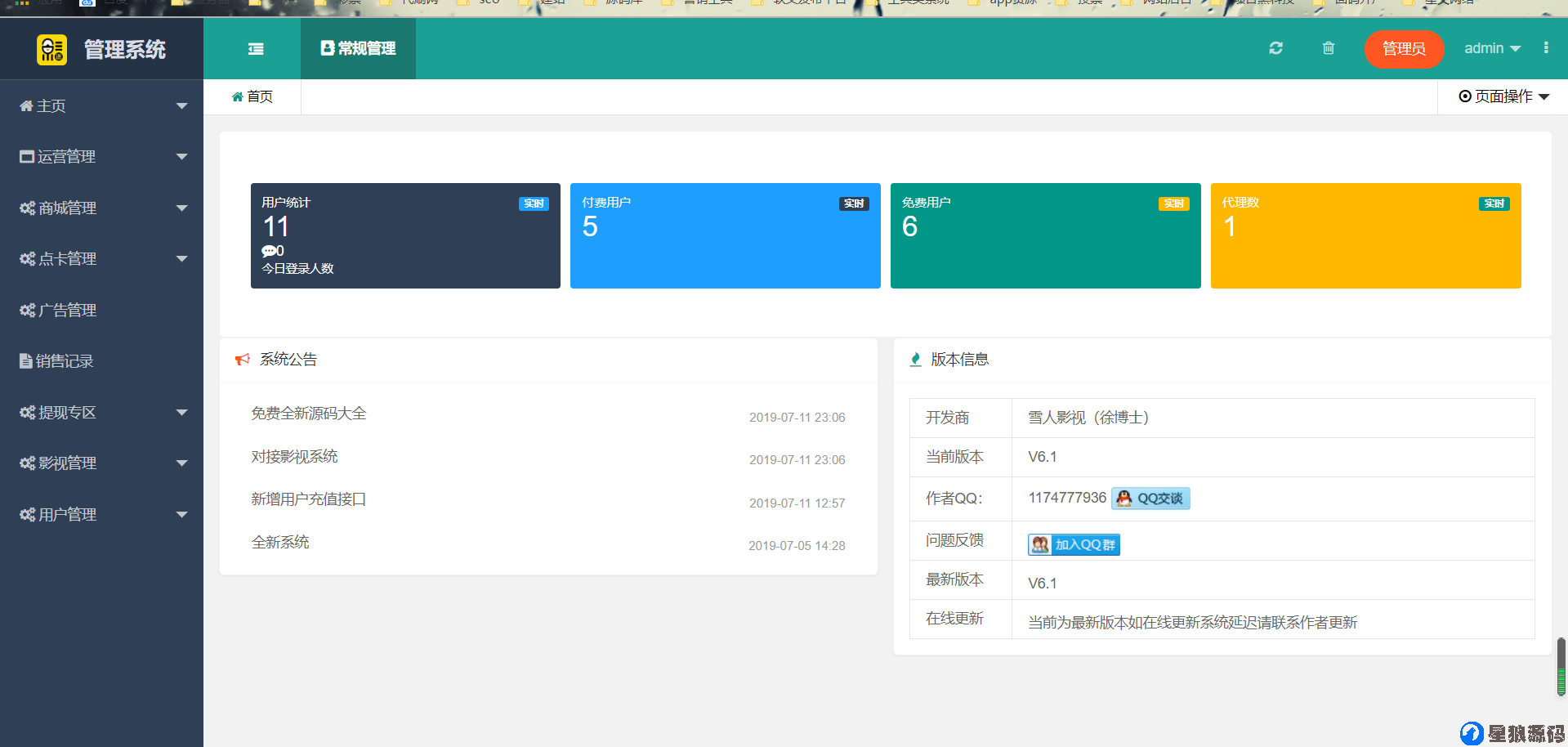
Task: Click the refresh icon in top bar
Action: click(x=1275, y=48)
